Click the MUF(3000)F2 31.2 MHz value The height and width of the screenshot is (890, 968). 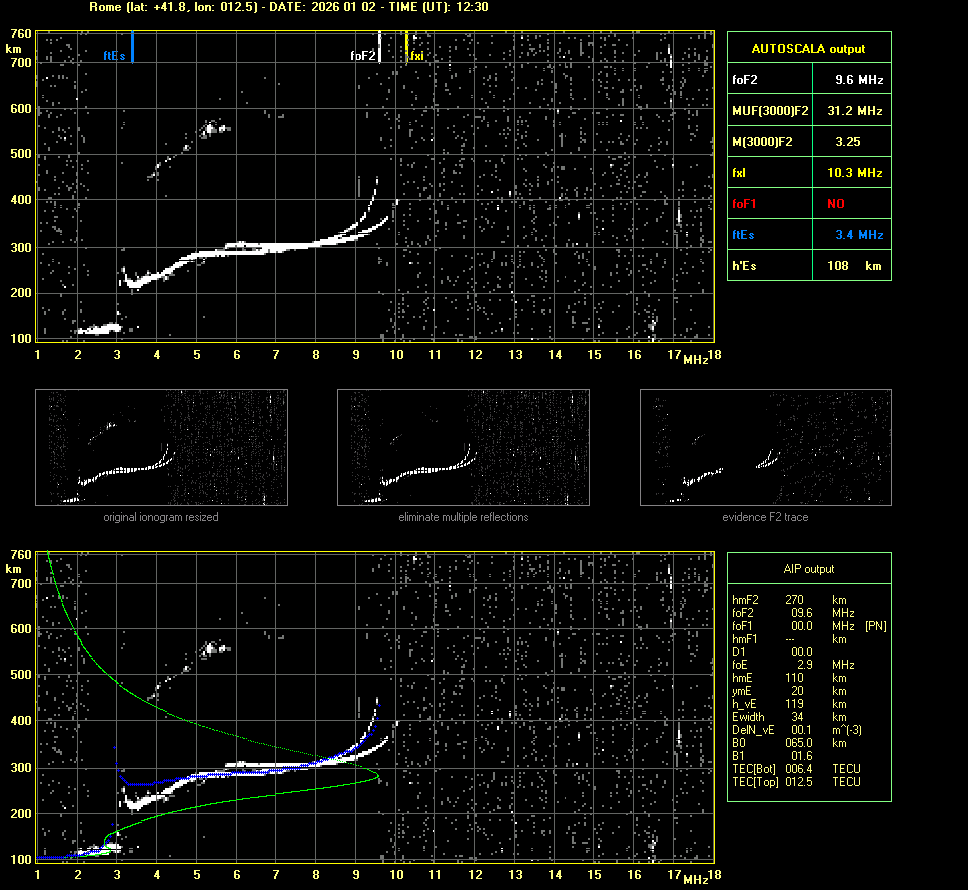(x=859, y=110)
